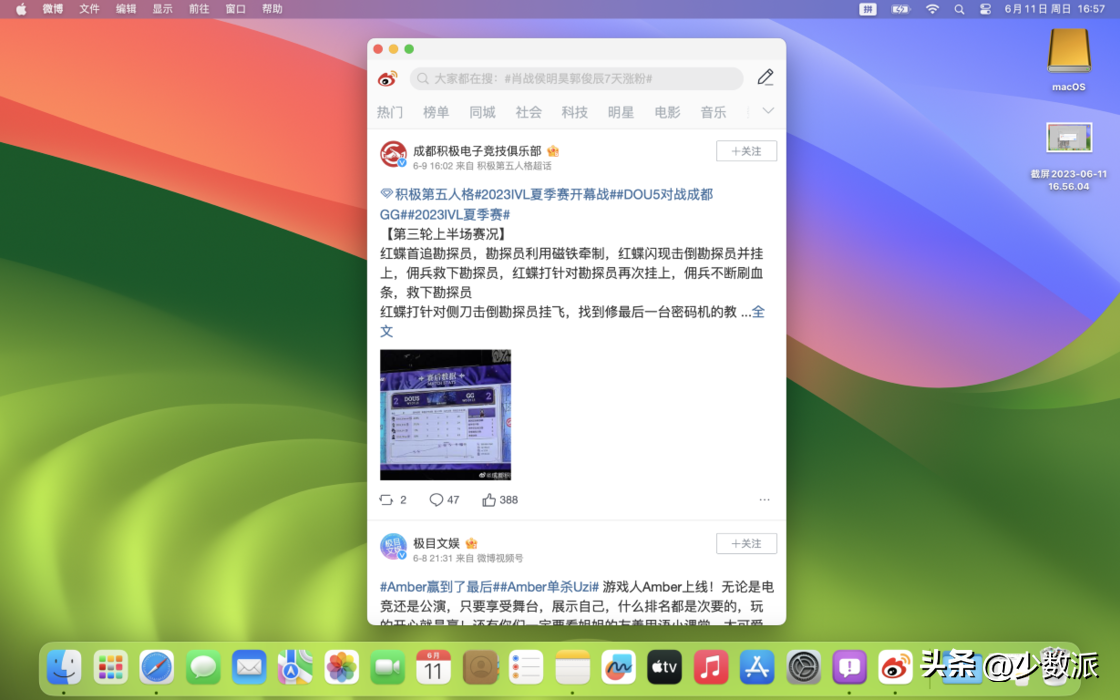Select the macOS drive on the desktop

pyautogui.click(x=1069, y=59)
